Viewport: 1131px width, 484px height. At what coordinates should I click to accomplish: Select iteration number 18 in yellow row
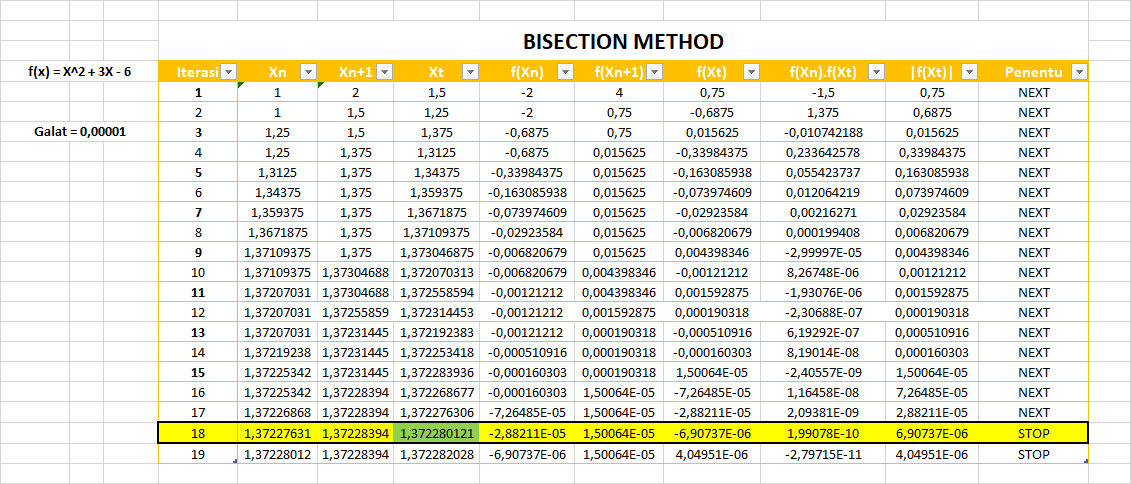197,433
